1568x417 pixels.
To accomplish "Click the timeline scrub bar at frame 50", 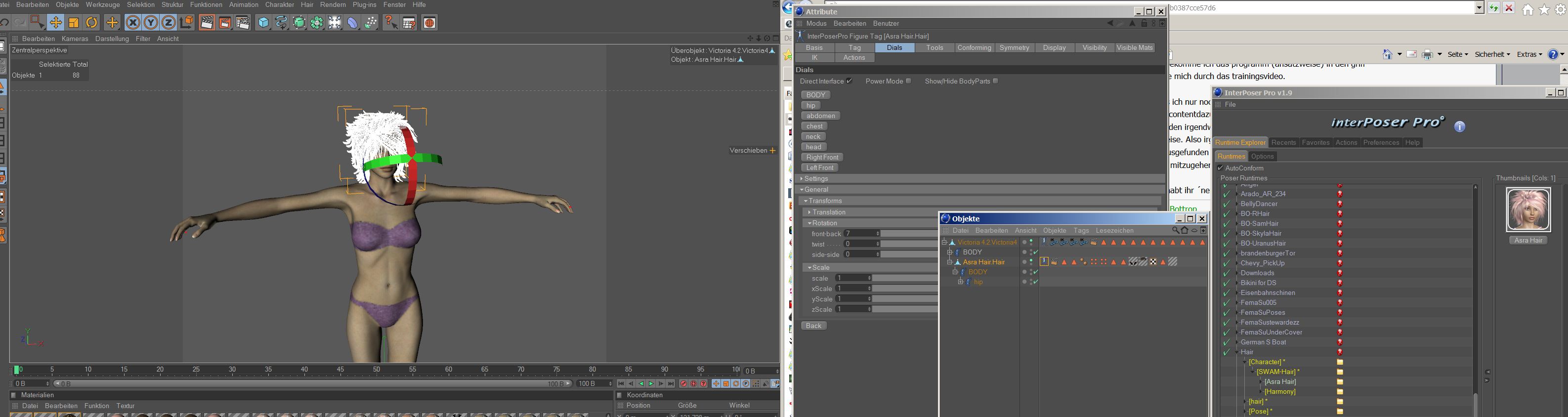I will pyautogui.click(x=376, y=370).
